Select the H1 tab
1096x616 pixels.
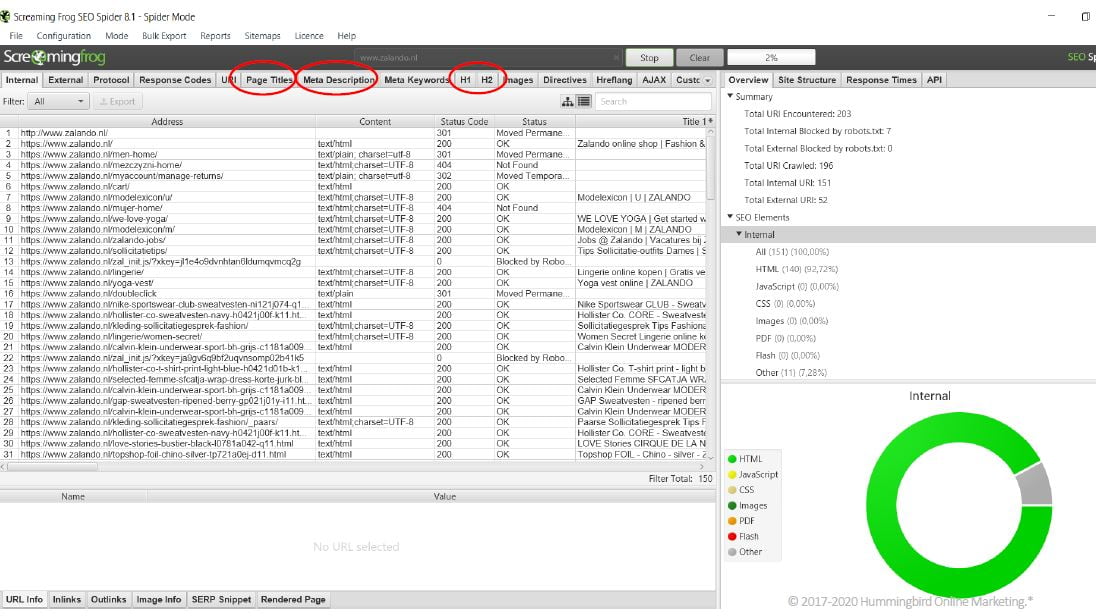pos(466,80)
